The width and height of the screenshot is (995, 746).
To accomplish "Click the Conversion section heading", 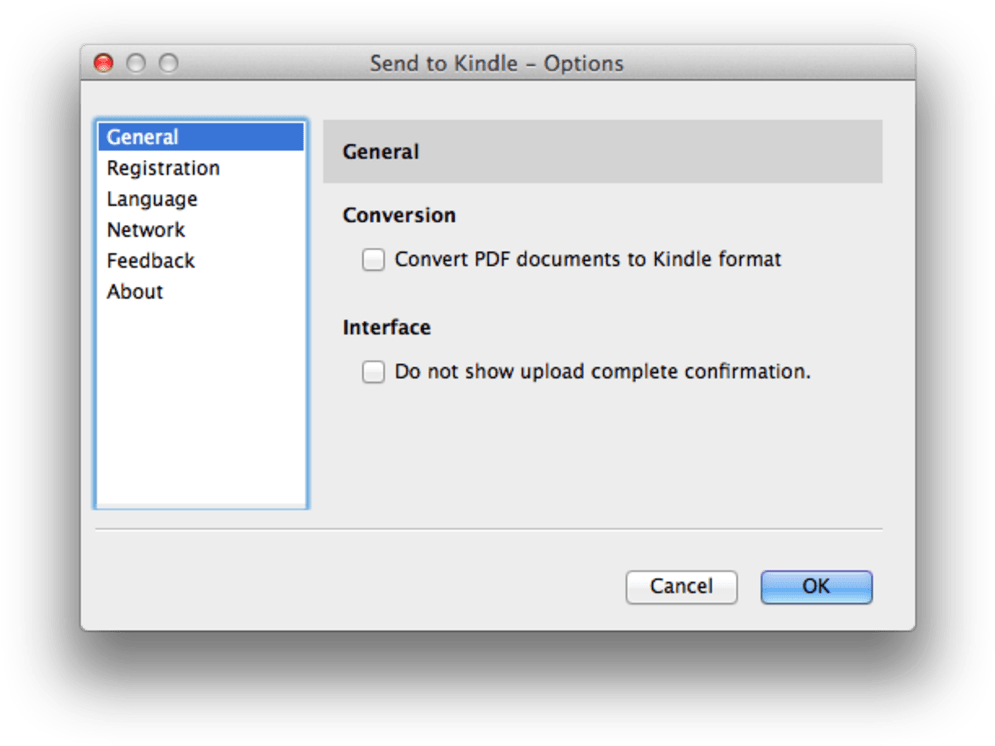I will [399, 216].
